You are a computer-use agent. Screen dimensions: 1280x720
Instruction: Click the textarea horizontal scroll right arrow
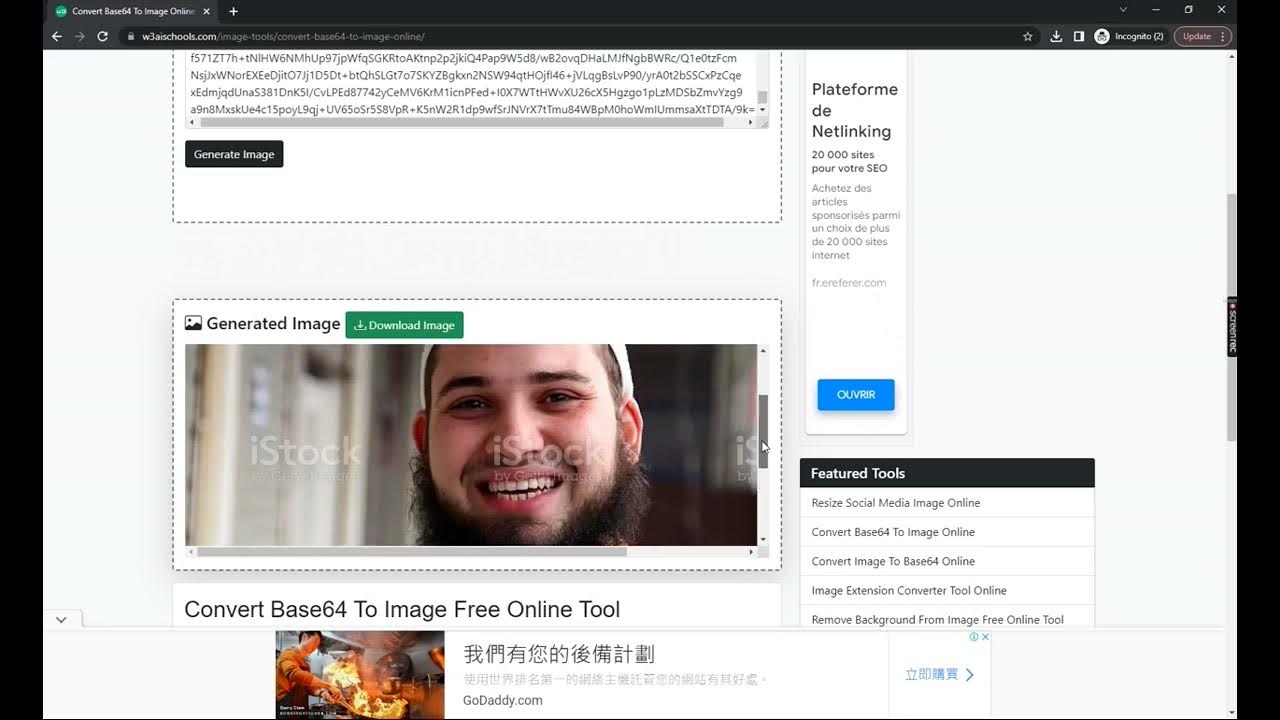(751, 123)
